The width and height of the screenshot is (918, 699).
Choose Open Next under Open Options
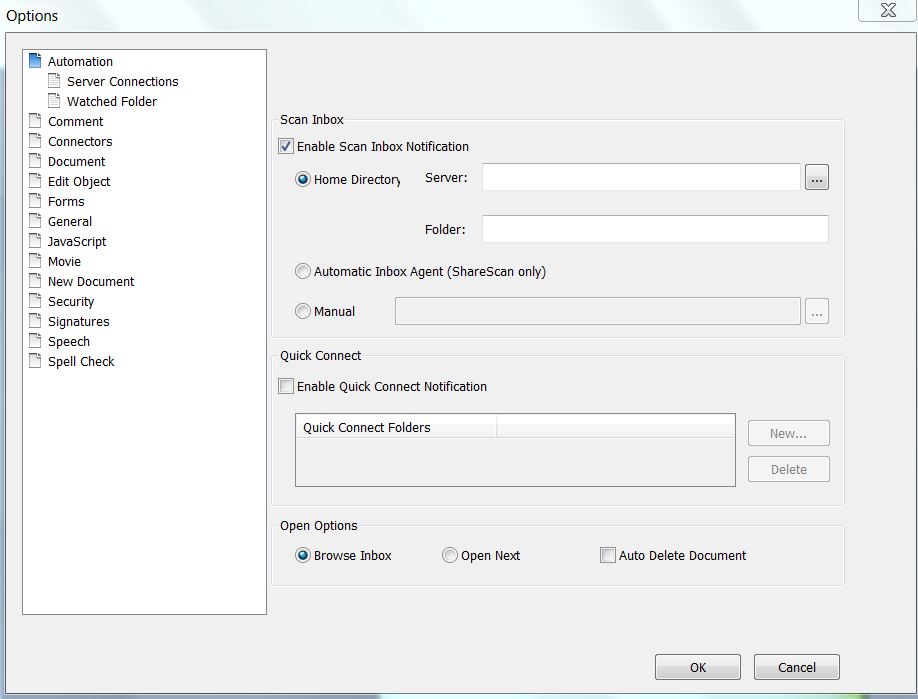(x=450, y=555)
